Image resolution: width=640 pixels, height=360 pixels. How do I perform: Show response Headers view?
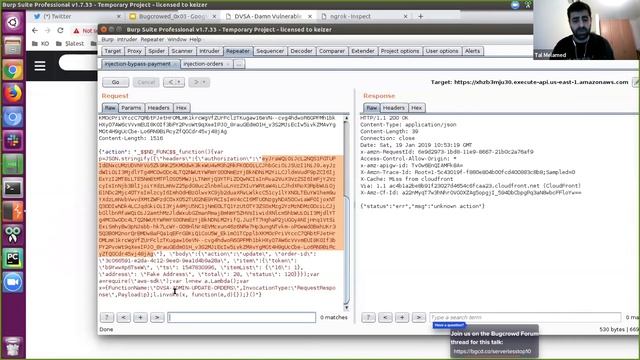pyautogui.click(x=393, y=108)
